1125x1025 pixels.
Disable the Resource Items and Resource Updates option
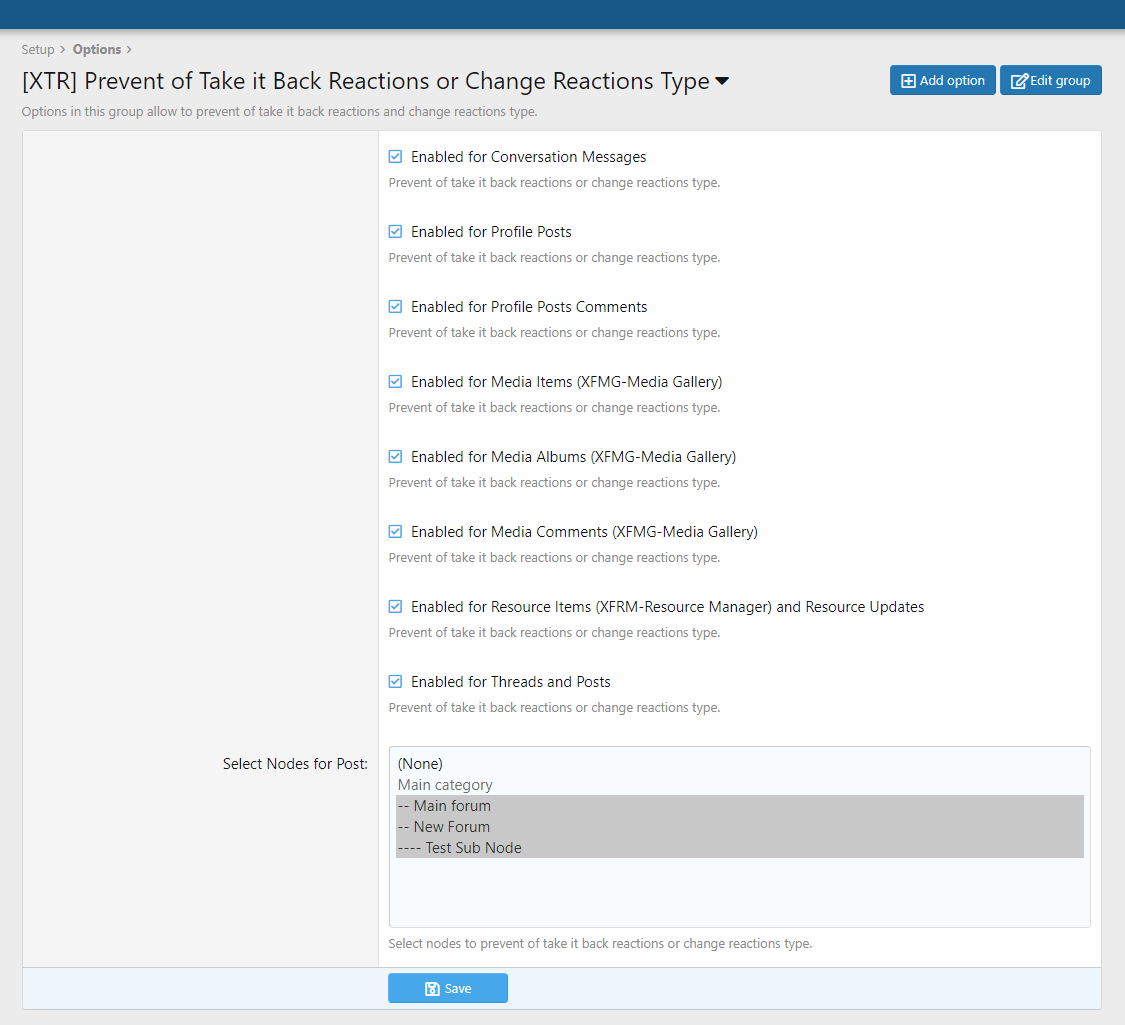point(395,606)
